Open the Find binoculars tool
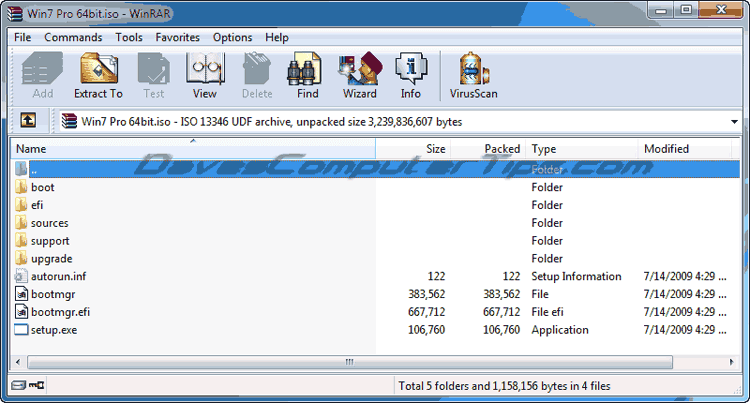750x403 pixels. point(304,69)
